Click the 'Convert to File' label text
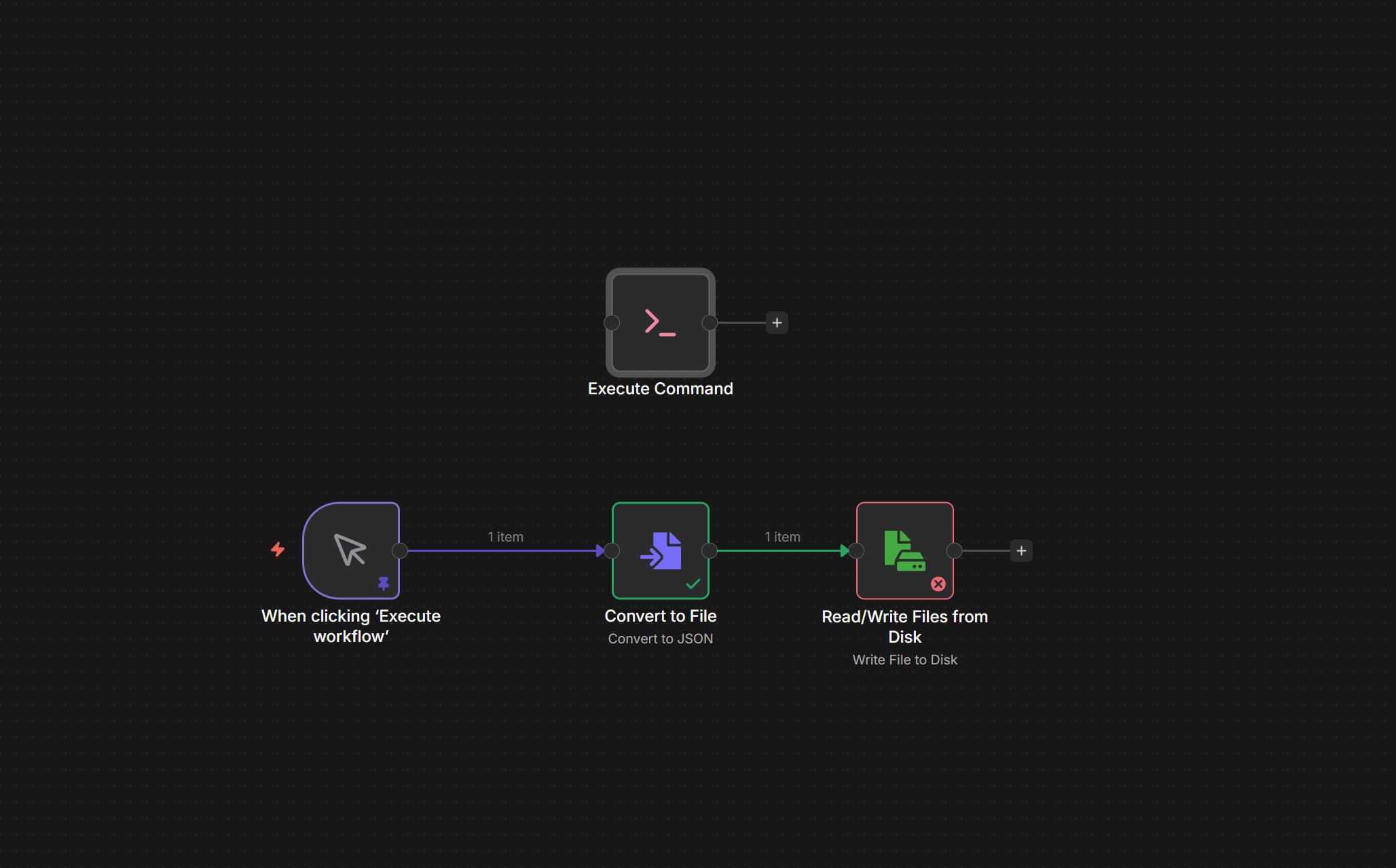This screenshot has width=1396, height=868. tap(660, 616)
